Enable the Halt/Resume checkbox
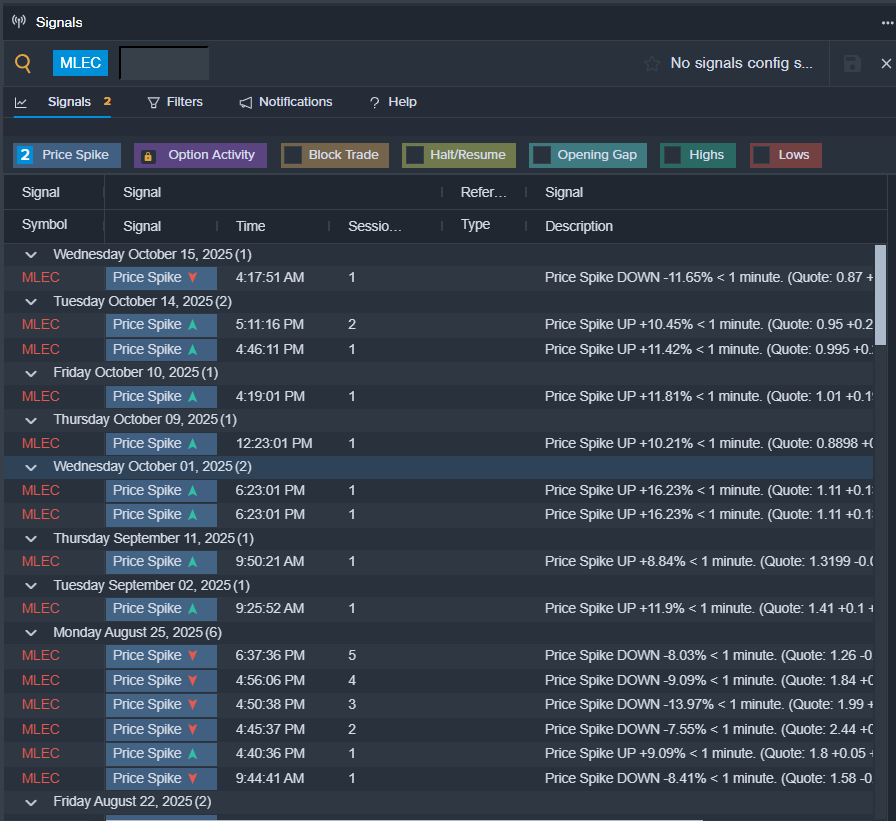Screen dimensions: 896x821 pyautogui.click(x=415, y=155)
